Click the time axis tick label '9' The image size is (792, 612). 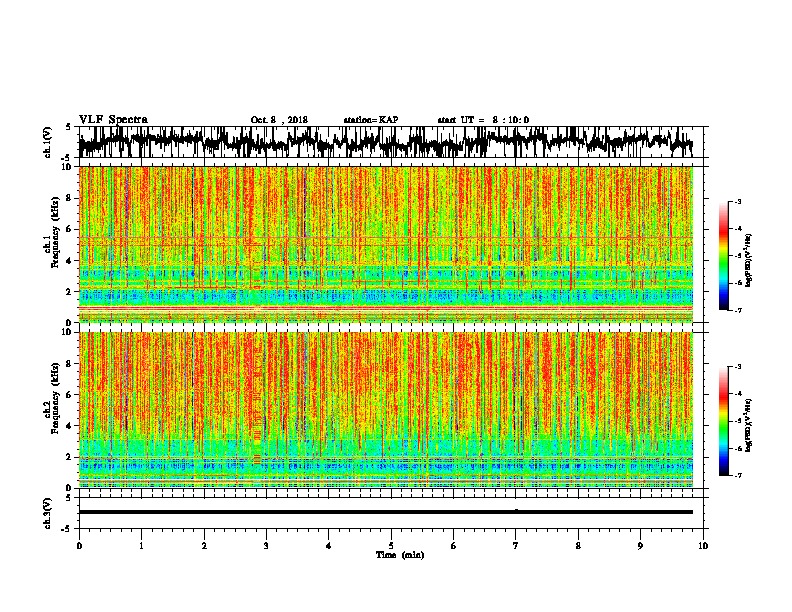click(640, 546)
